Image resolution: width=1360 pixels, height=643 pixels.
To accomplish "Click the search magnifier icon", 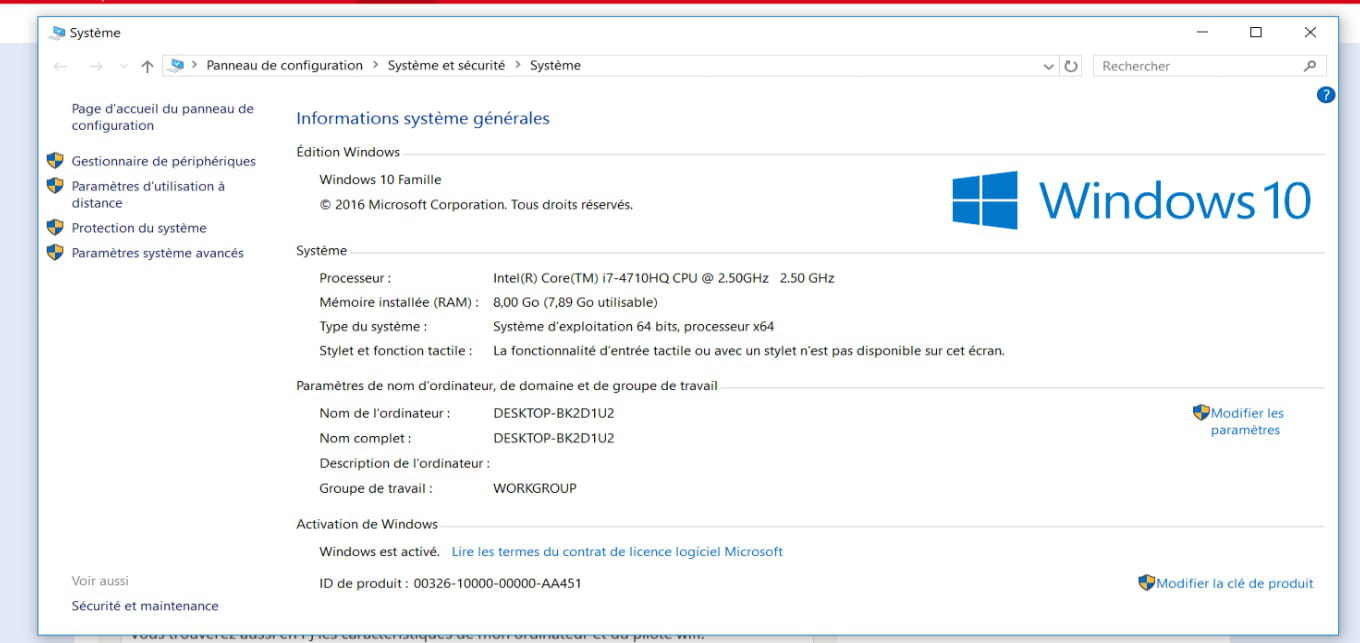I will (1310, 66).
